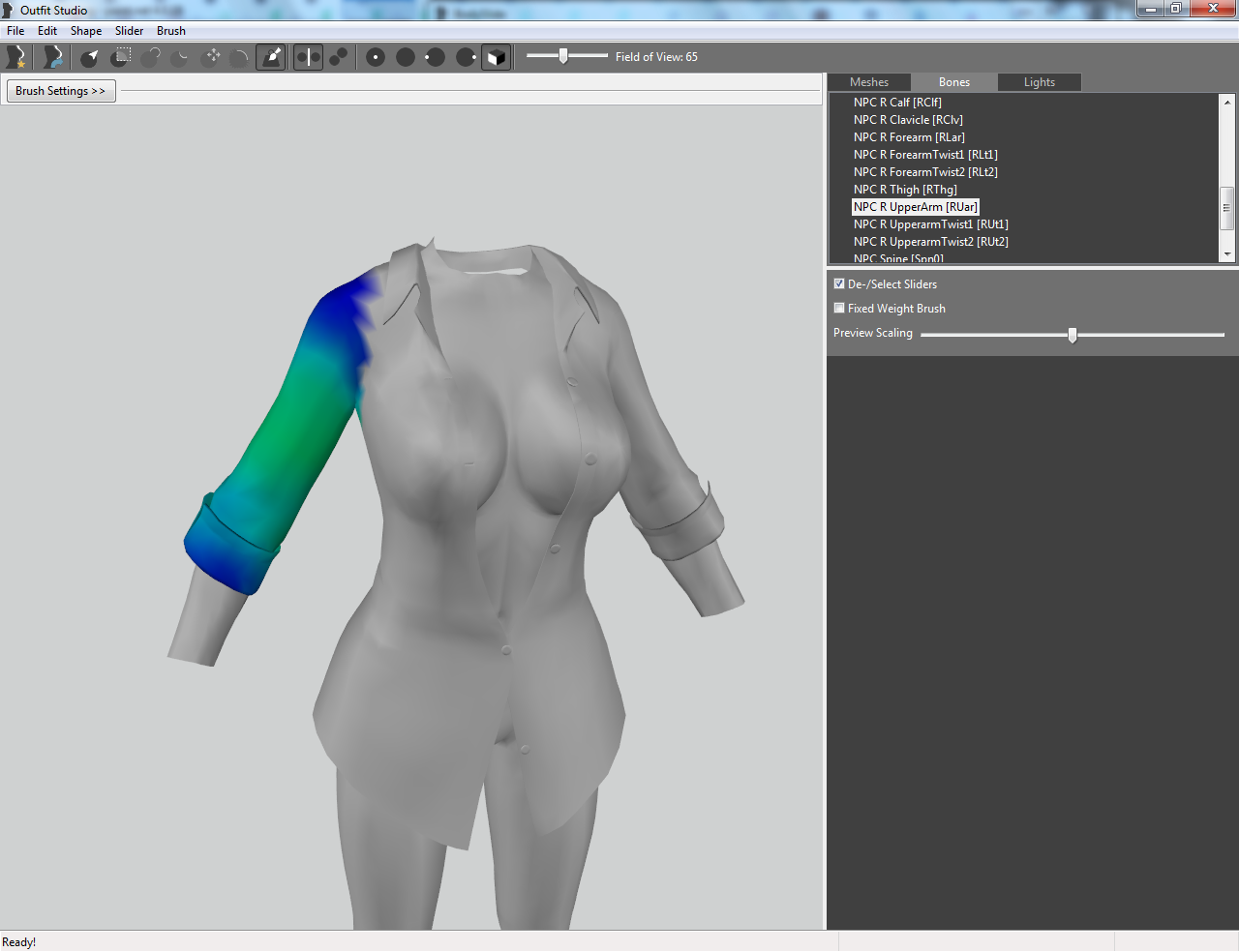The height and width of the screenshot is (952, 1239).
Task: Select the arrow pointer select tool
Action: coord(90,57)
